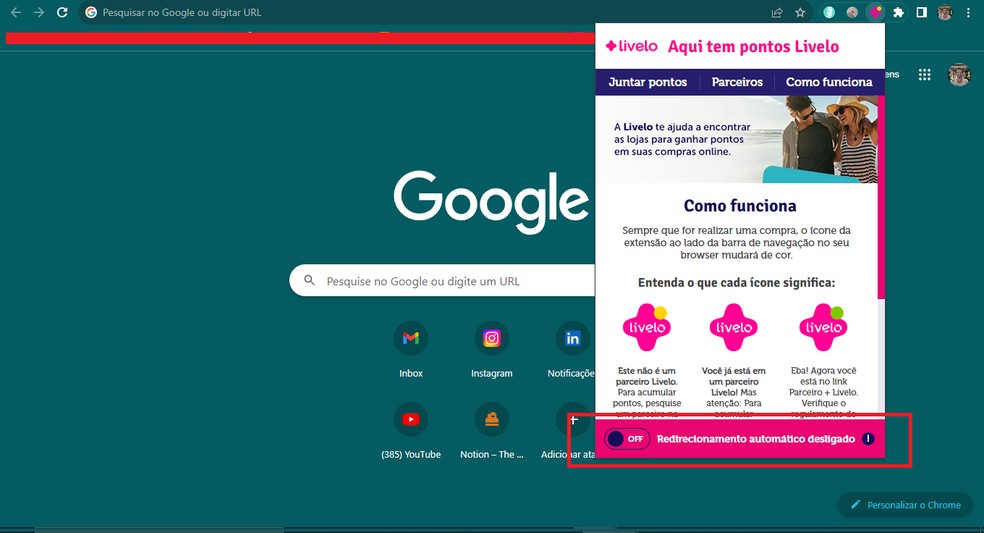This screenshot has height=533, width=984.
Task: Click the Google search box
Action: pyautogui.click(x=442, y=281)
